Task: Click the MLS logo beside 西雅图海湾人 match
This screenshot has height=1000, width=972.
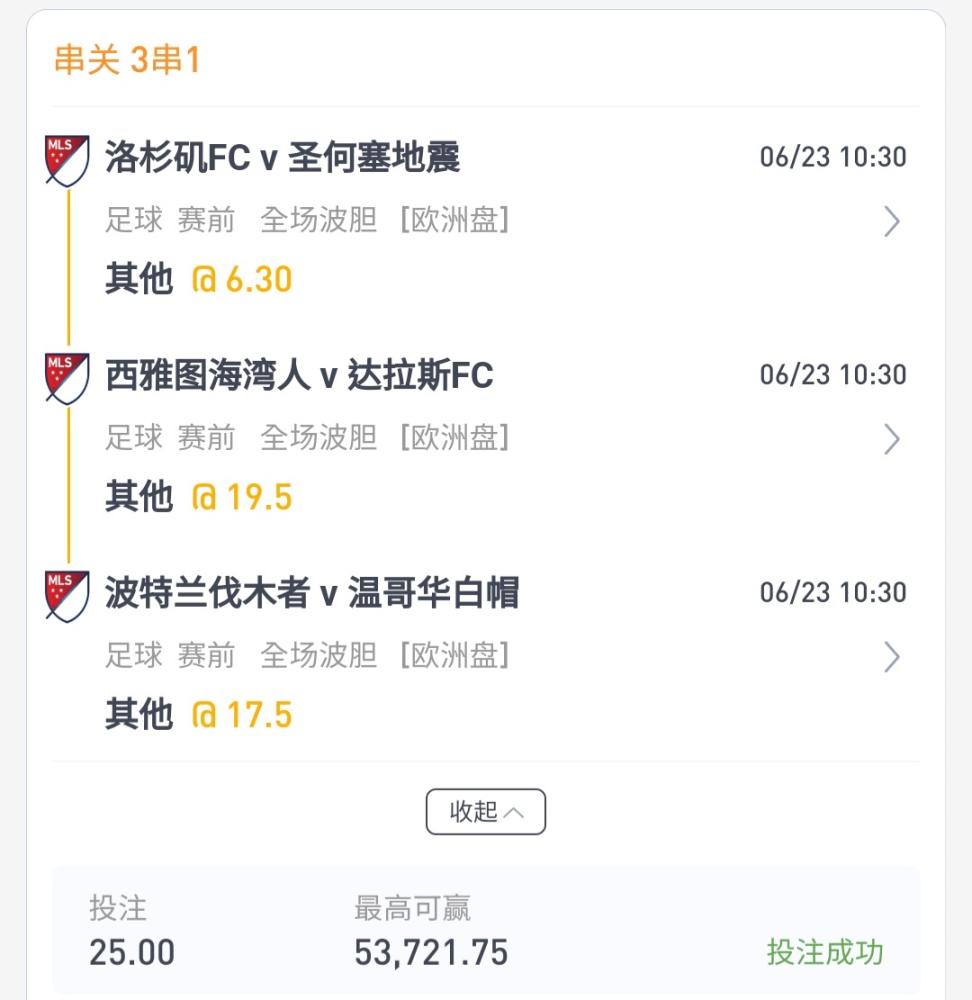Action: 67,378
